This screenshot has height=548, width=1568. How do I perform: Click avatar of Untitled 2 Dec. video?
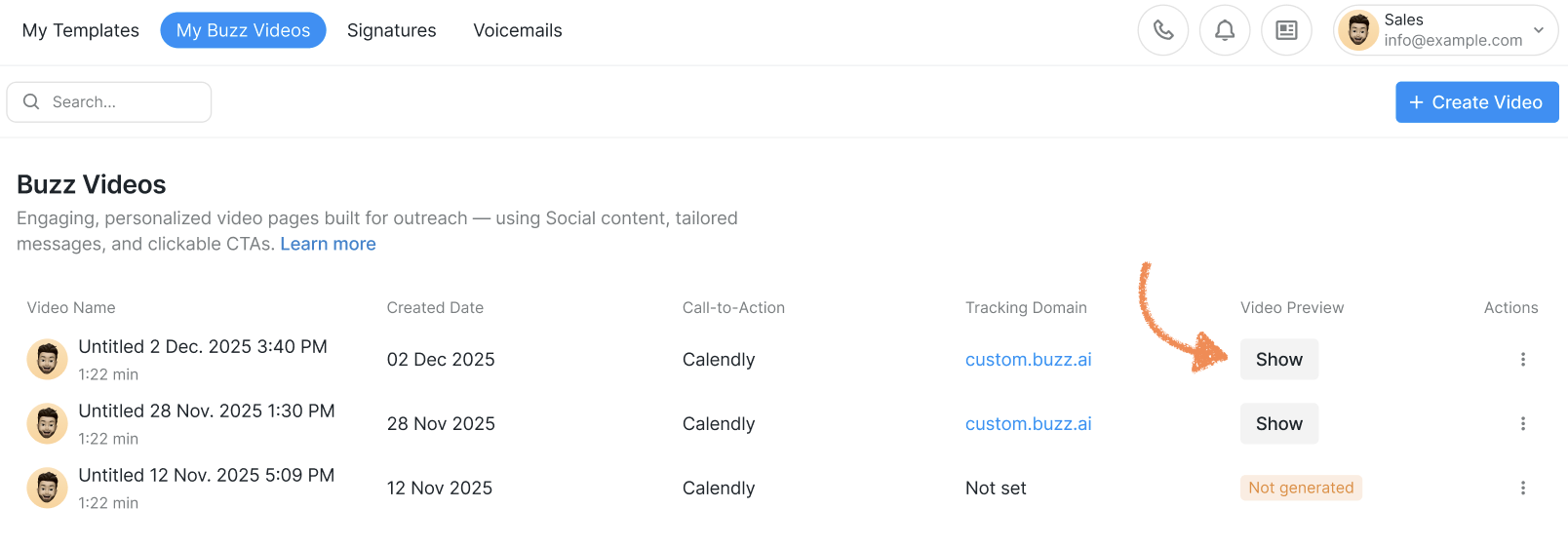tap(47, 360)
